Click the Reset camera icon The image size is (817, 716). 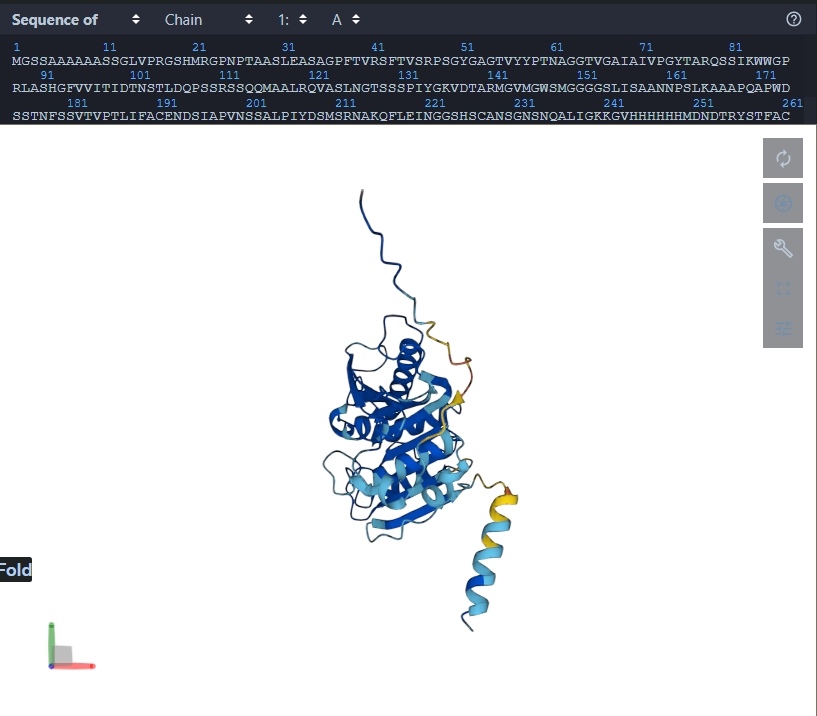coord(783,158)
